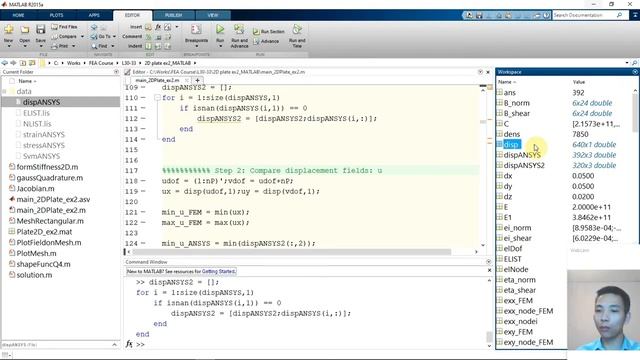Screen dimensions: 640x360
Task: Click the Save disk icon
Action: tap(40, 29)
